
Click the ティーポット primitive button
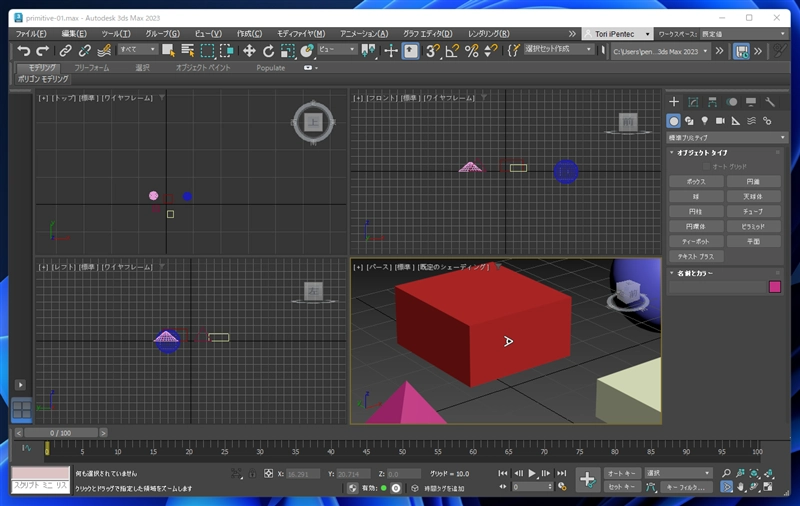pyautogui.click(x=696, y=241)
